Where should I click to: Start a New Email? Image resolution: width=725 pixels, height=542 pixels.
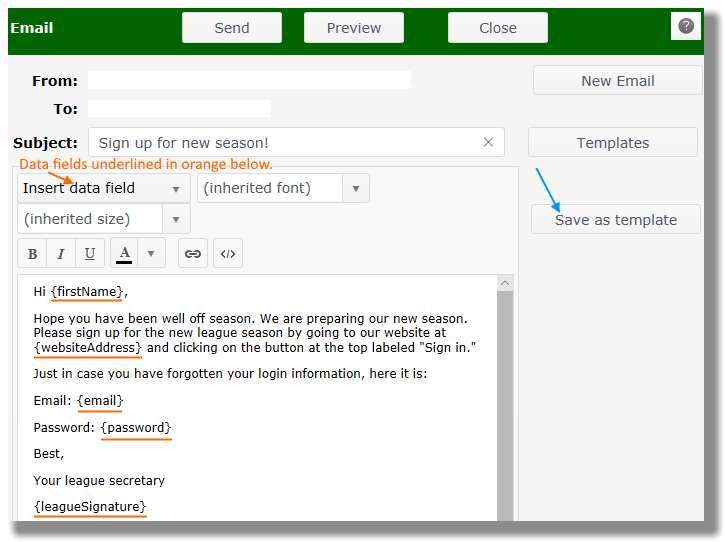coord(617,81)
